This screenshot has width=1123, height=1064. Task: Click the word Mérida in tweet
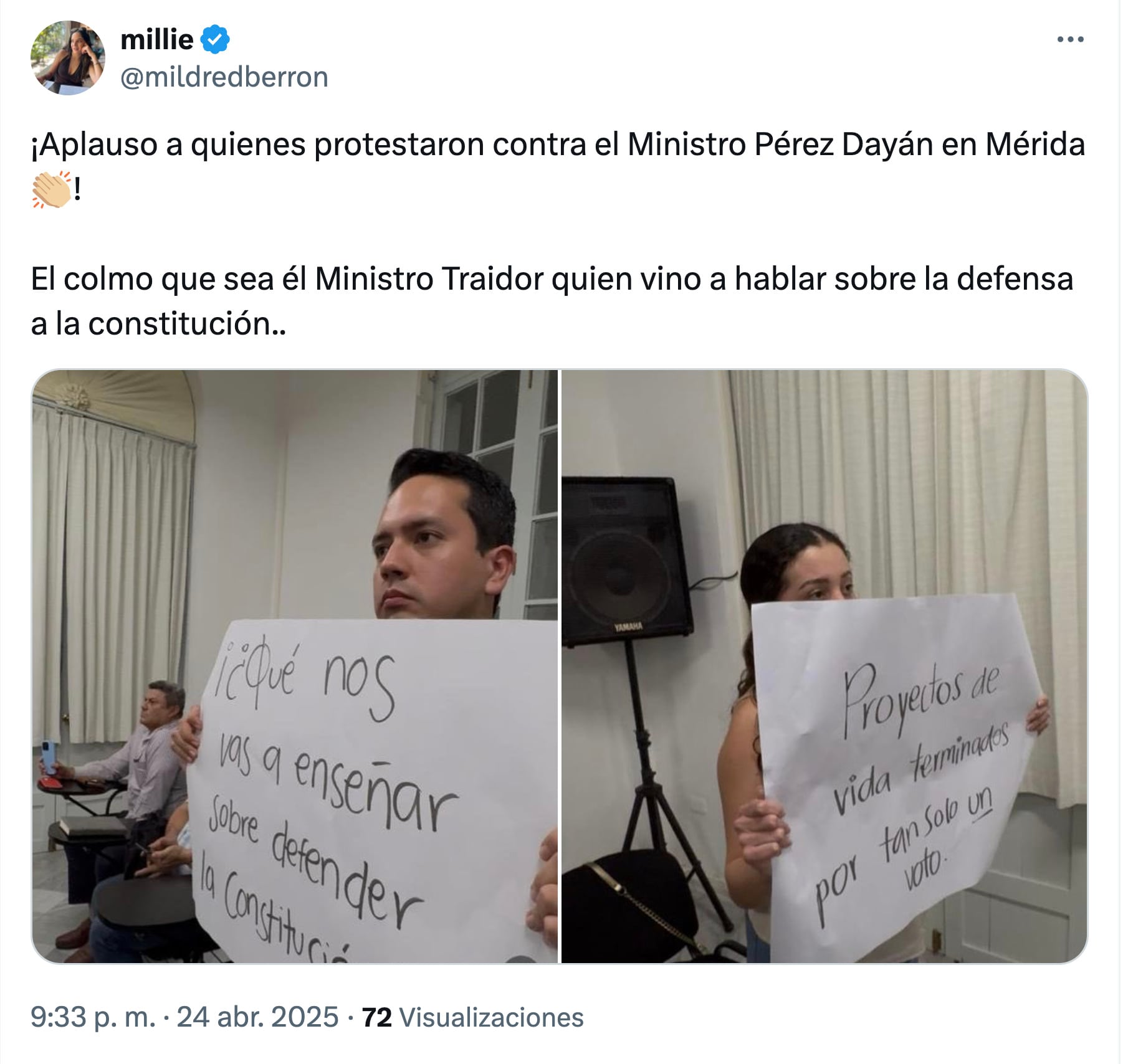(x=1035, y=145)
